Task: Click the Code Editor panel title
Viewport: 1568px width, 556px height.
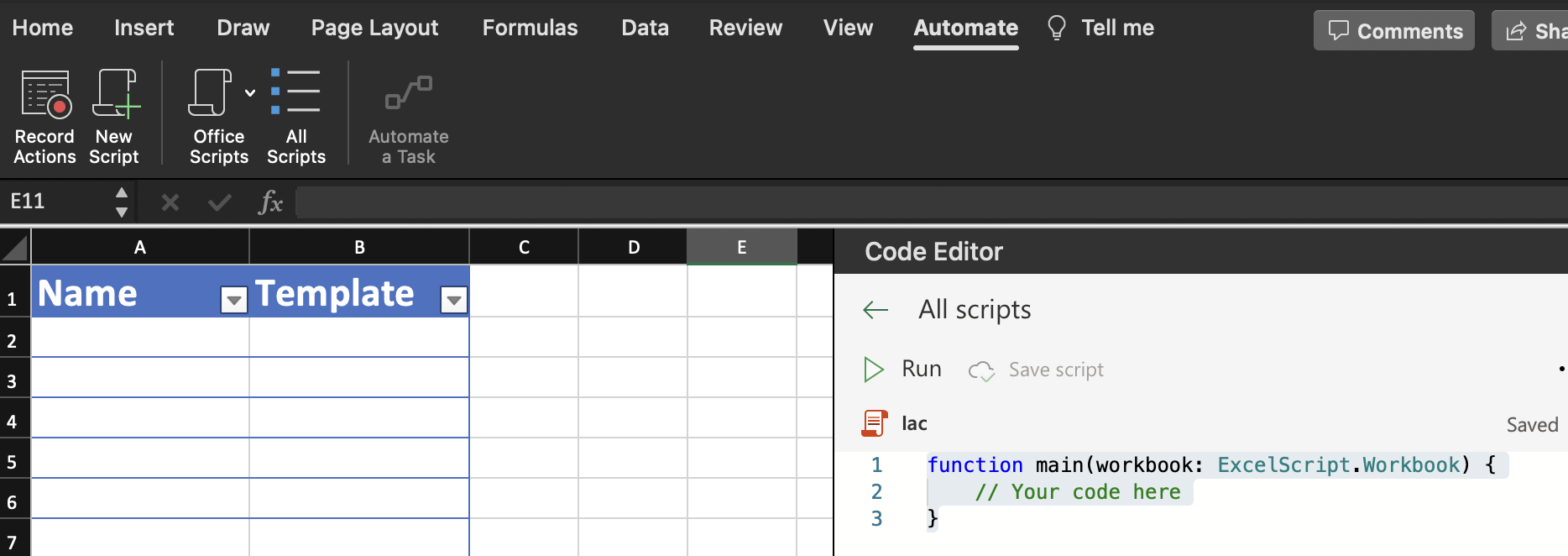Action: point(933,251)
